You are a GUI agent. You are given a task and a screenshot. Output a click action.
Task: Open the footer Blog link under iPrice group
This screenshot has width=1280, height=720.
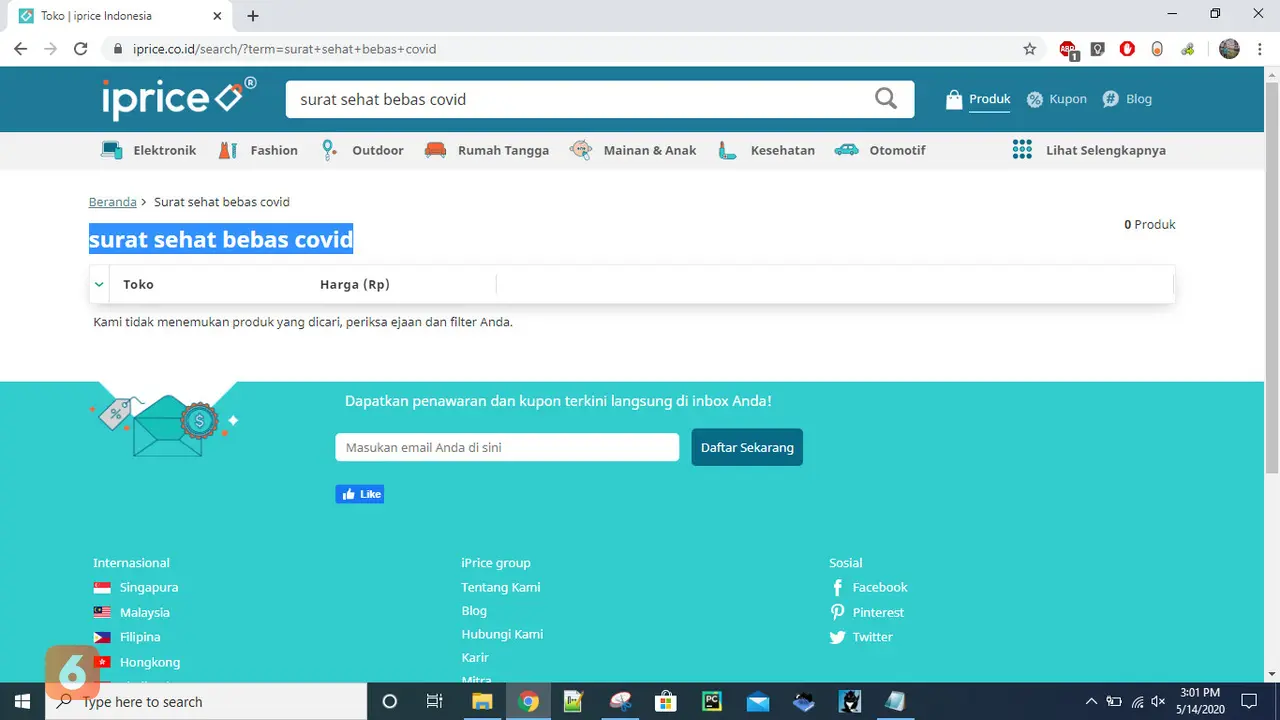pyautogui.click(x=474, y=610)
